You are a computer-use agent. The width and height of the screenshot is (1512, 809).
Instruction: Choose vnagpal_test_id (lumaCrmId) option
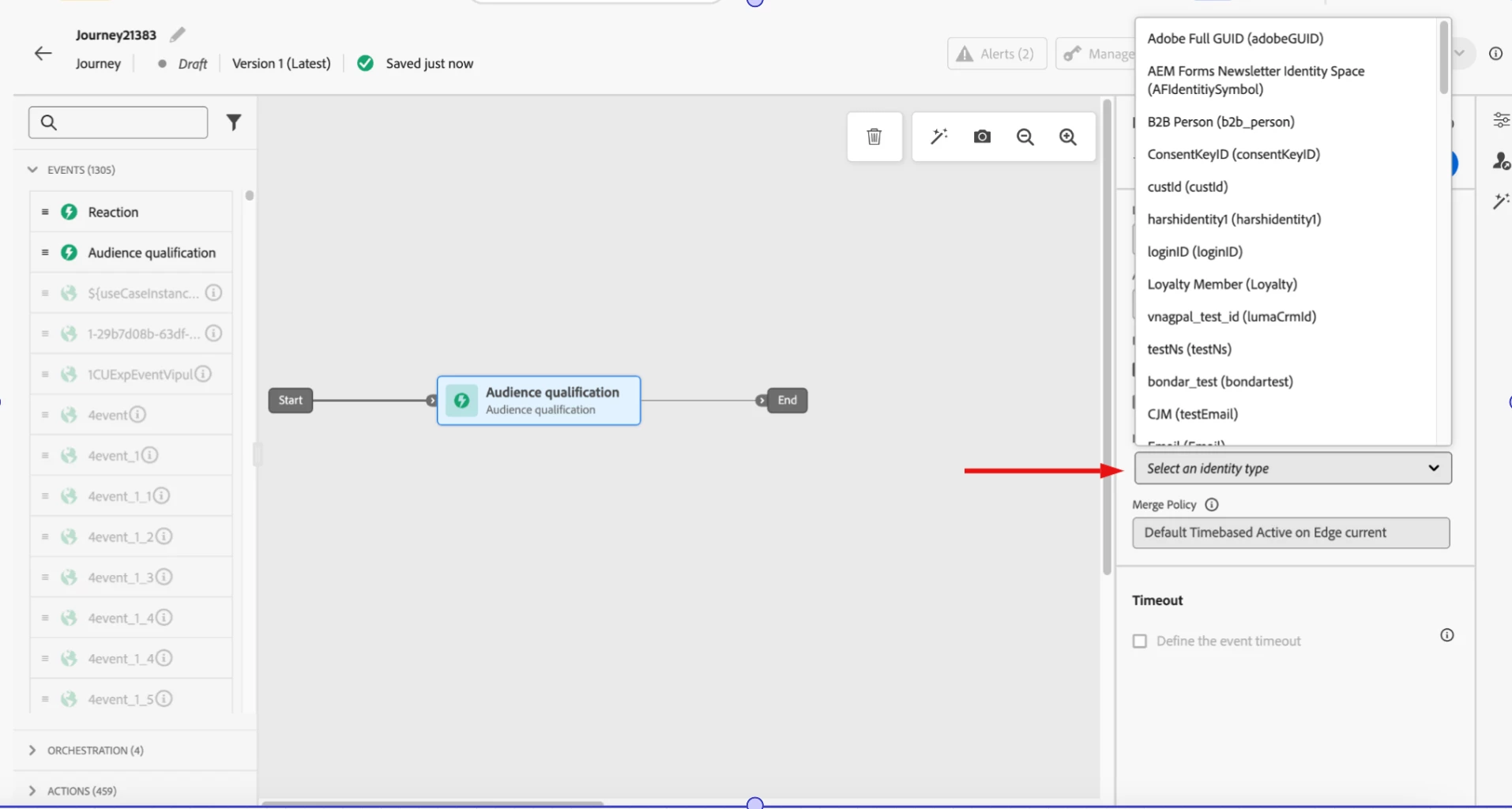coord(1232,316)
